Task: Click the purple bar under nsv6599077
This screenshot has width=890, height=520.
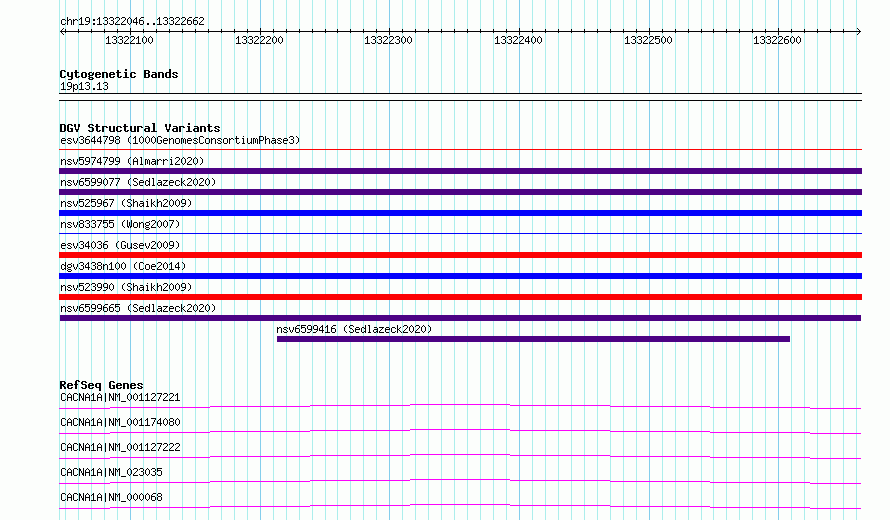Action: tap(460, 192)
